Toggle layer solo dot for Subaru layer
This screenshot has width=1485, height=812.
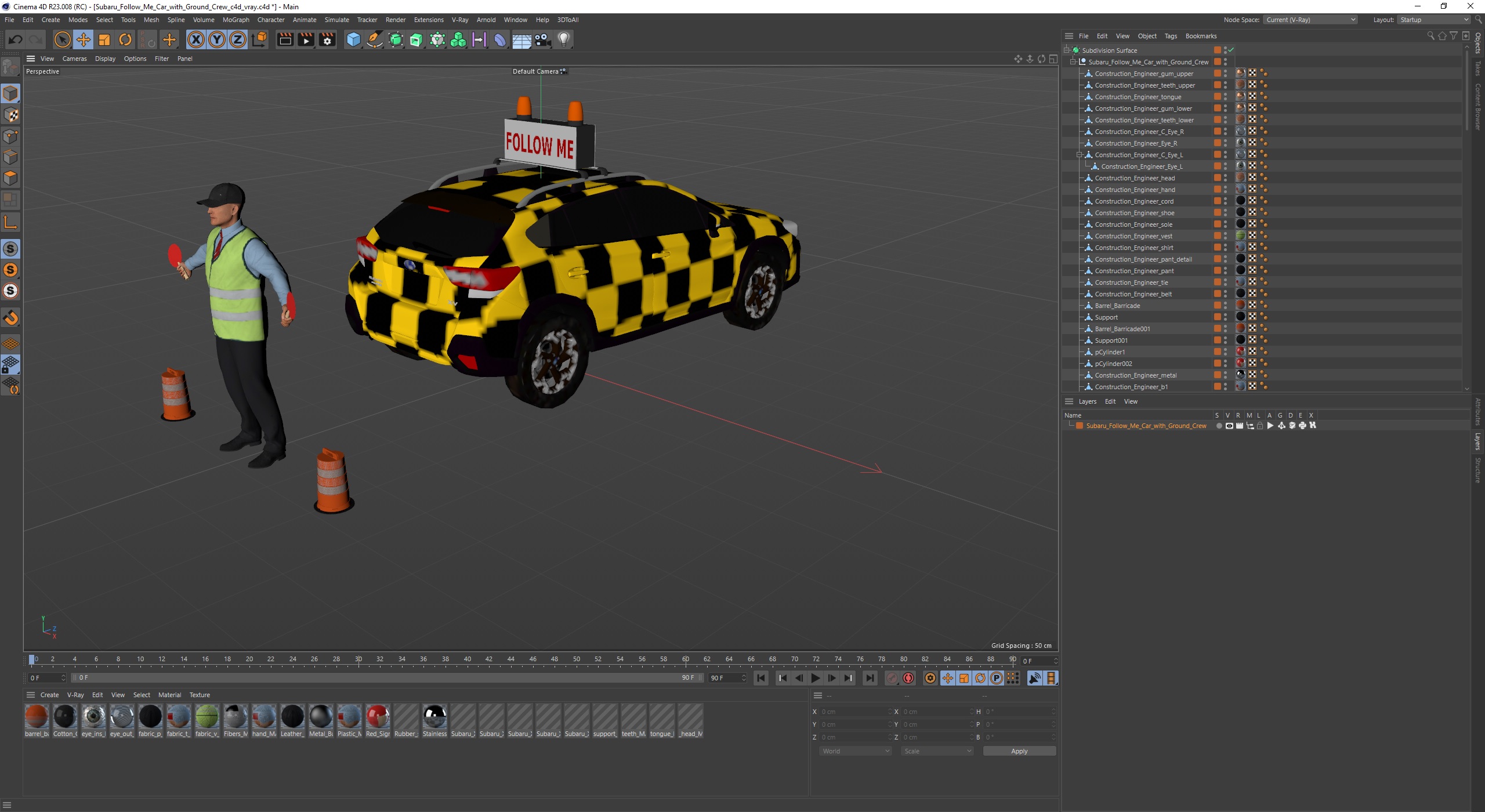(1219, 426)
